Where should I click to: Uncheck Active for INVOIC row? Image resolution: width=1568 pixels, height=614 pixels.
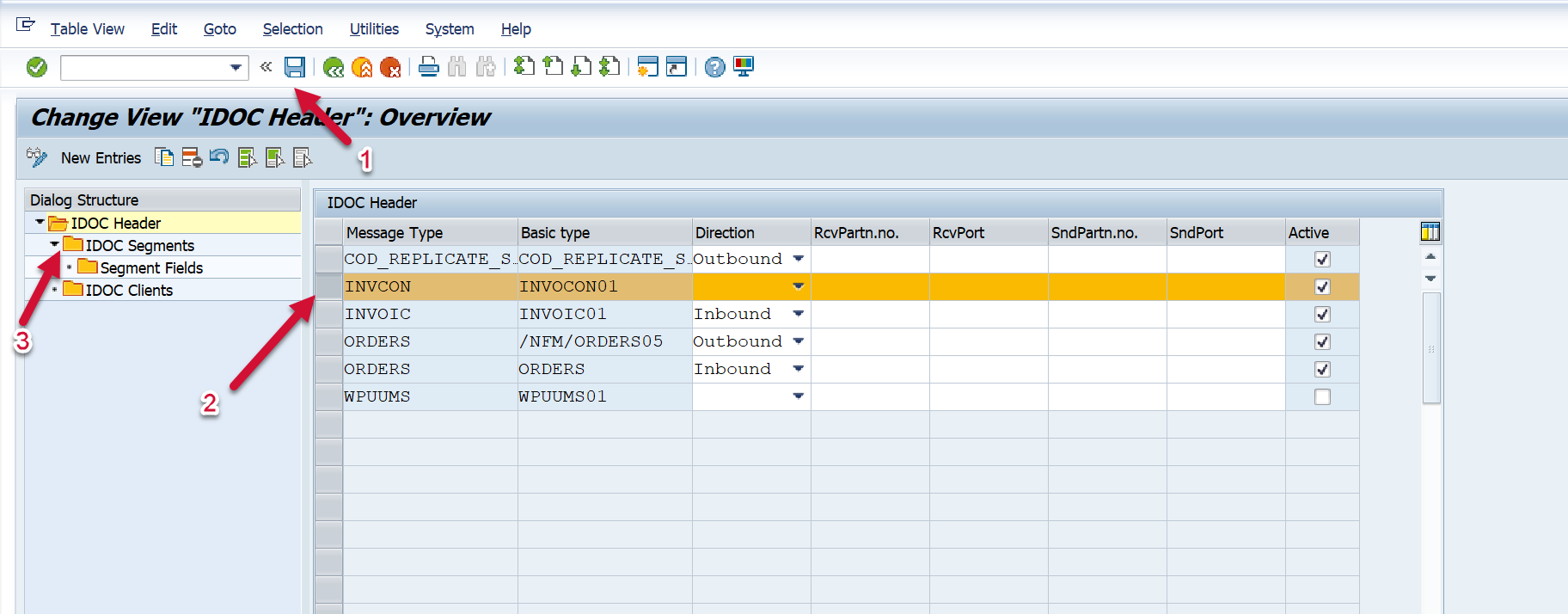point(1322,315)
